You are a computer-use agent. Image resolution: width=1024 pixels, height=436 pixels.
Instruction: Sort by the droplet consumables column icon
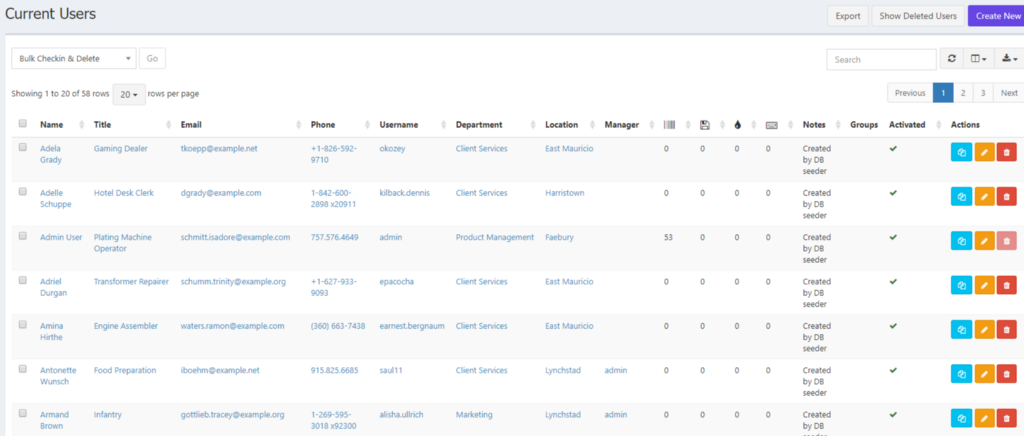click(x=737, y=125)
